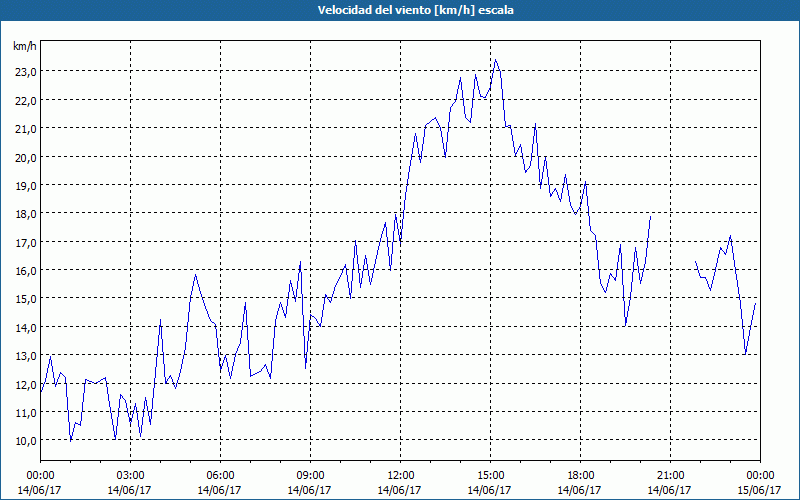Click the "18,0" y-axis label
Viewport: 800px width, 500px height.
click(x=26, y=214)
